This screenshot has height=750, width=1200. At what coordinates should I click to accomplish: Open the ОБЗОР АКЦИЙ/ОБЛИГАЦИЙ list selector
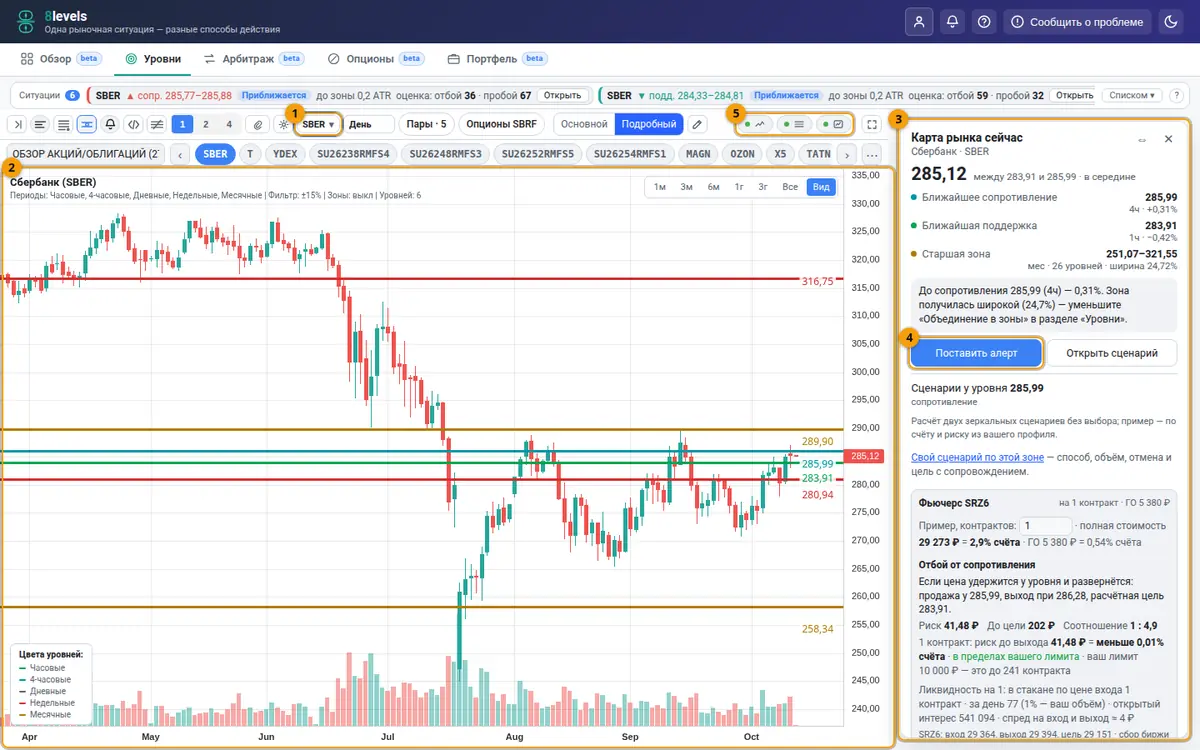85,154
